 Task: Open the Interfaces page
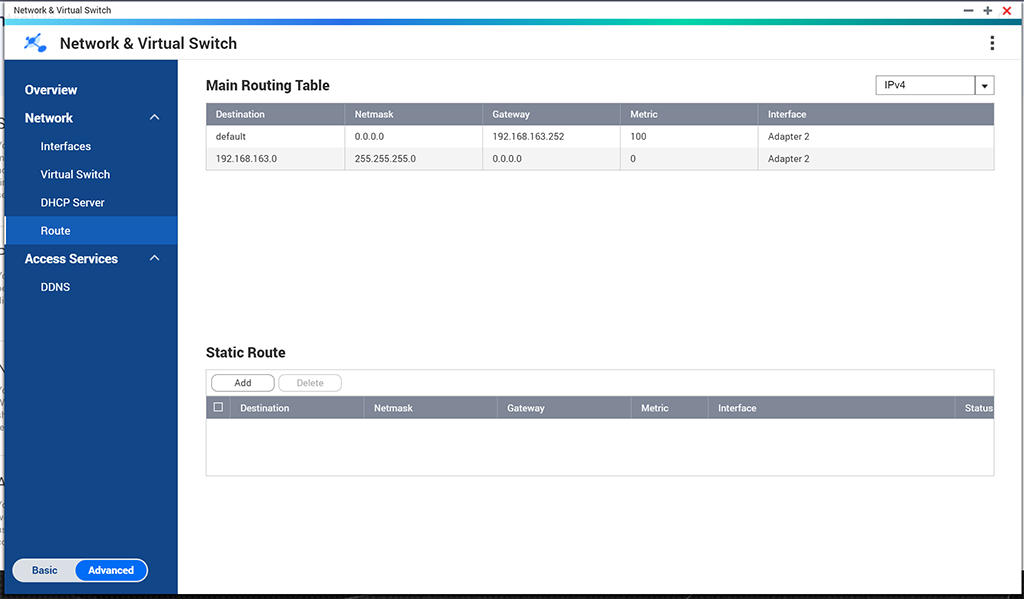[x=65, y=146]
